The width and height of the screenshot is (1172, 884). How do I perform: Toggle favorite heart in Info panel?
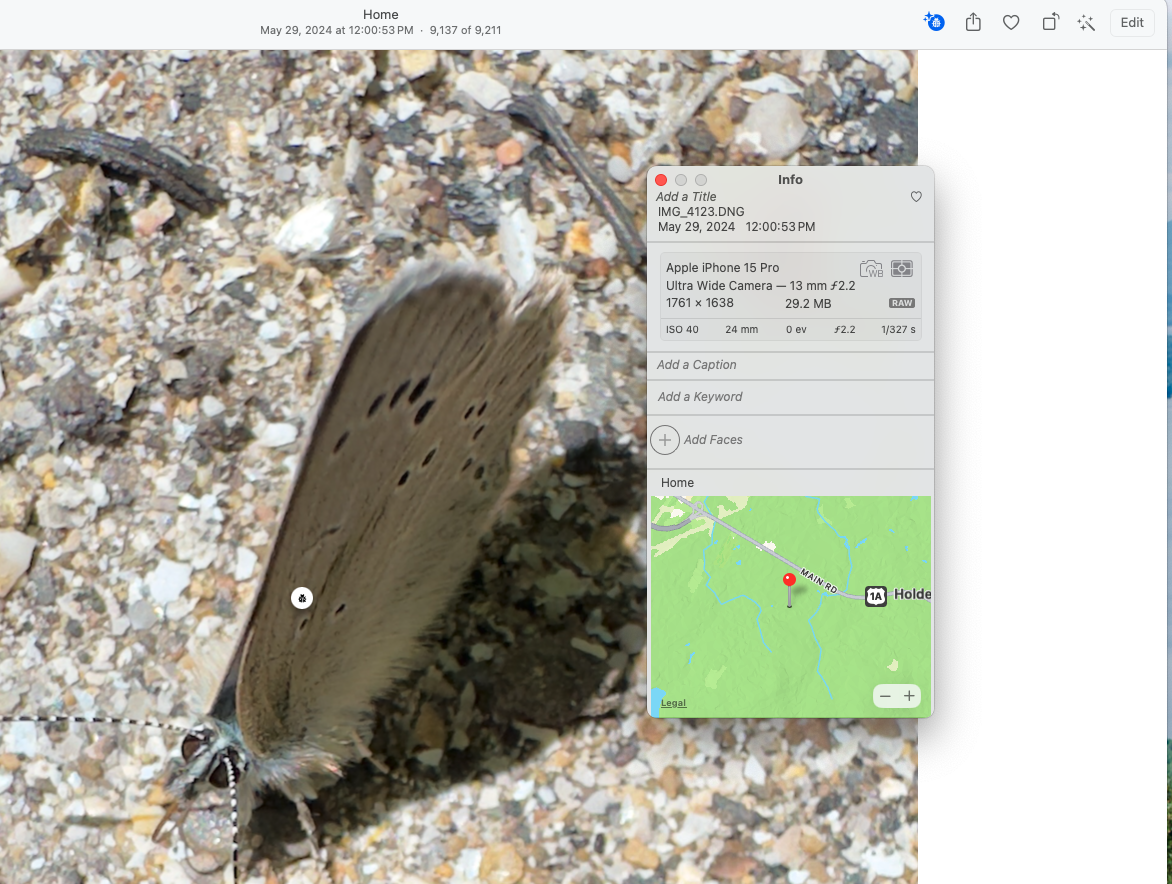(916, 197)
